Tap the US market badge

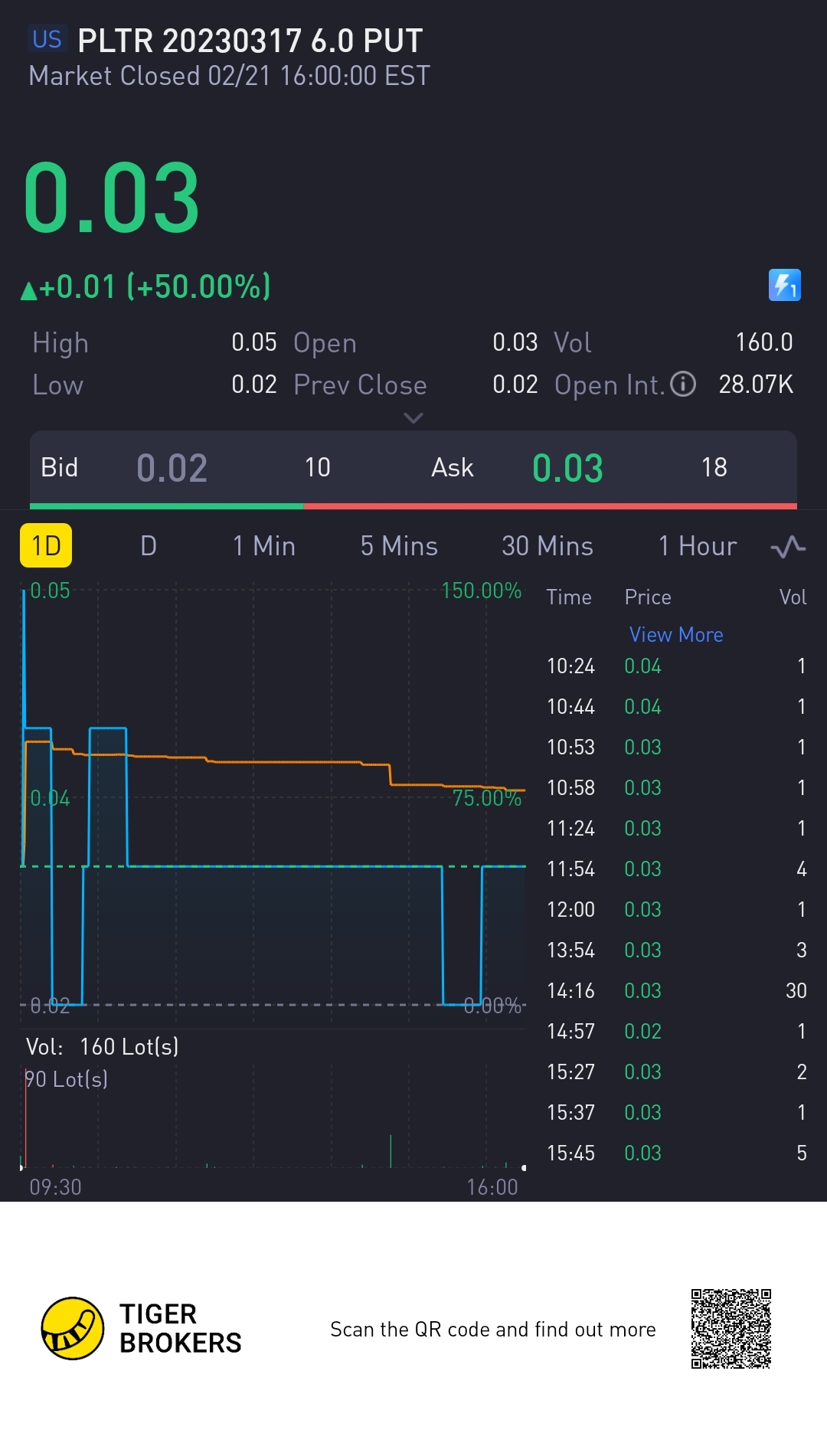point(47,39)
